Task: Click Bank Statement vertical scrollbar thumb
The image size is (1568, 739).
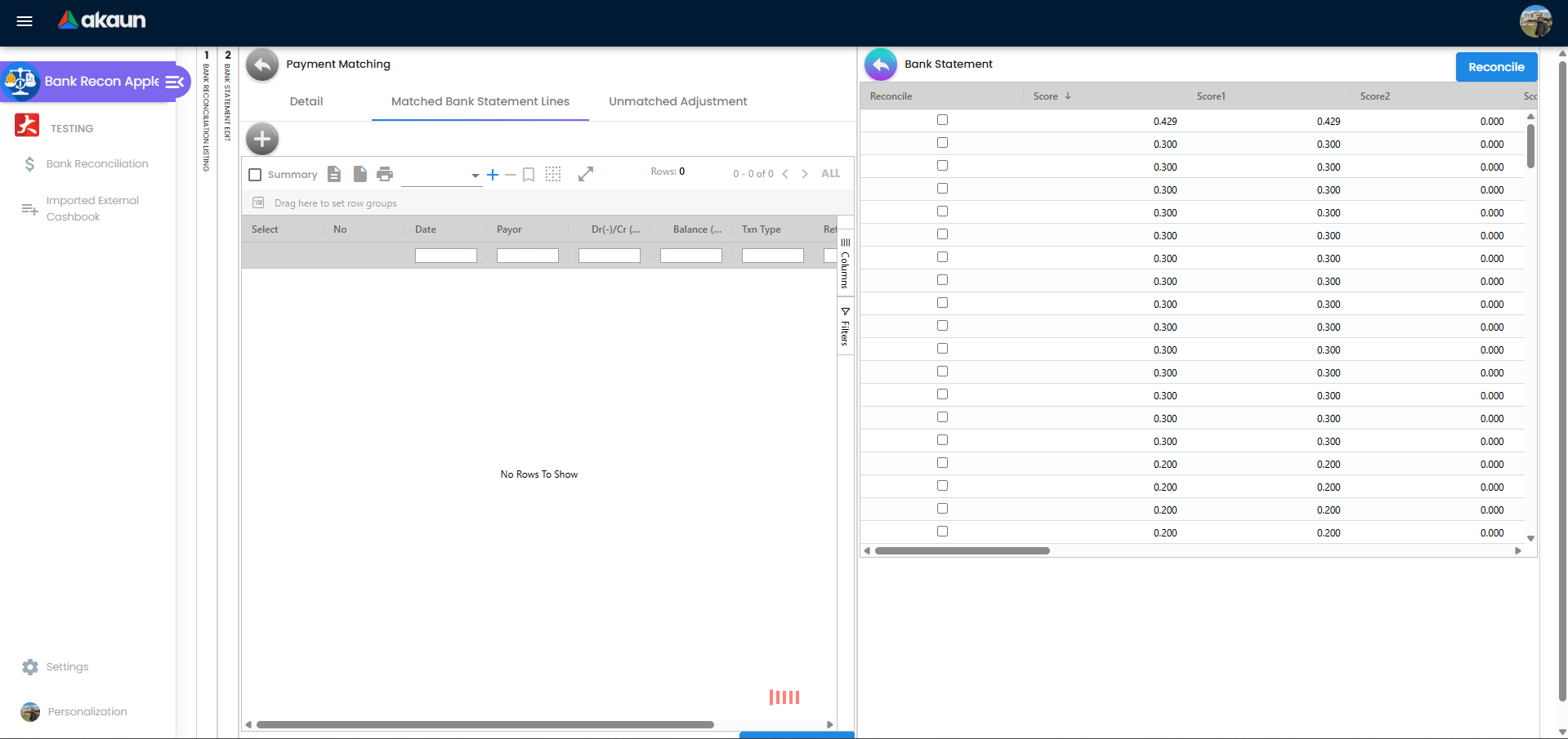Action: pos(1530,145)
